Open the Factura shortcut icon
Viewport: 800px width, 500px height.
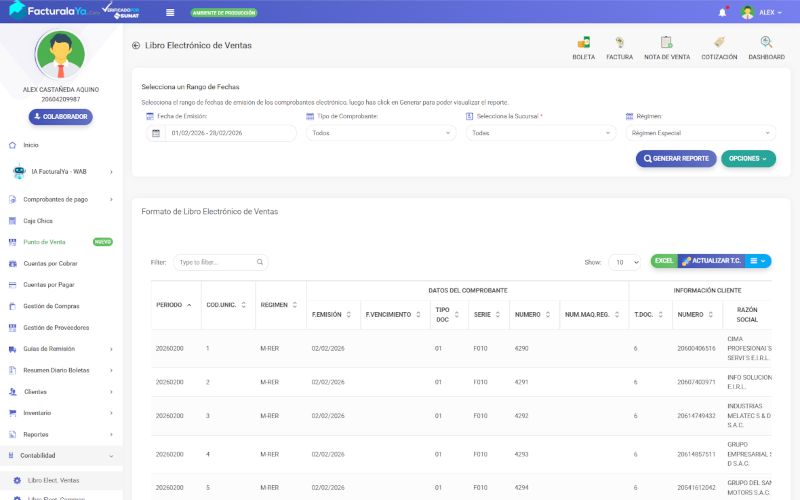pos(619,46)
